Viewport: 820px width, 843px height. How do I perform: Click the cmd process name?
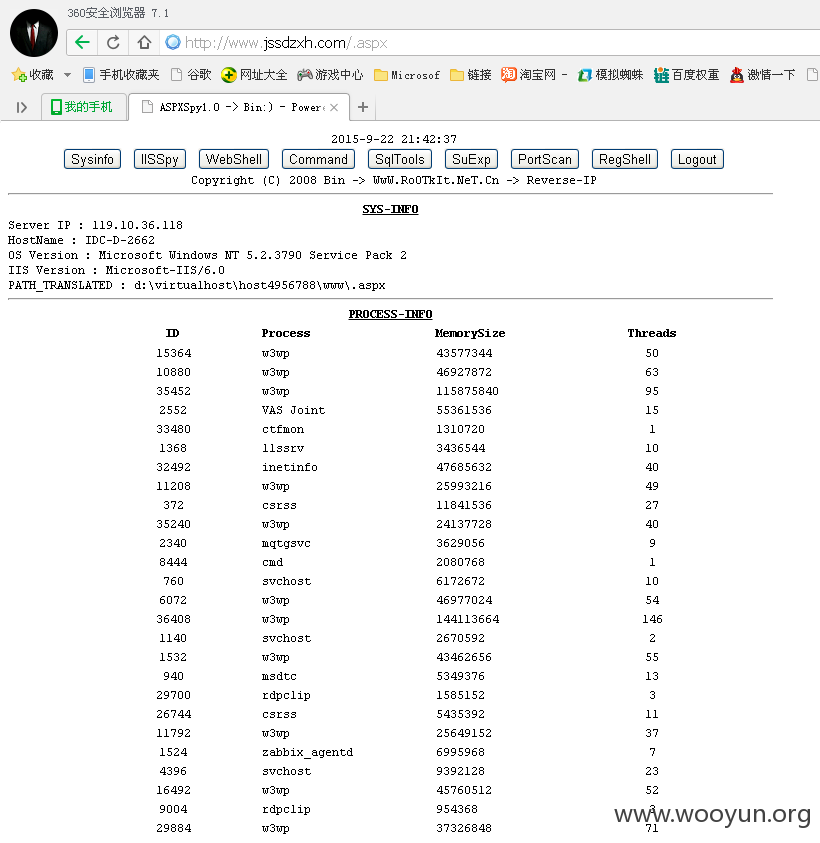click(x=273, y=562)
